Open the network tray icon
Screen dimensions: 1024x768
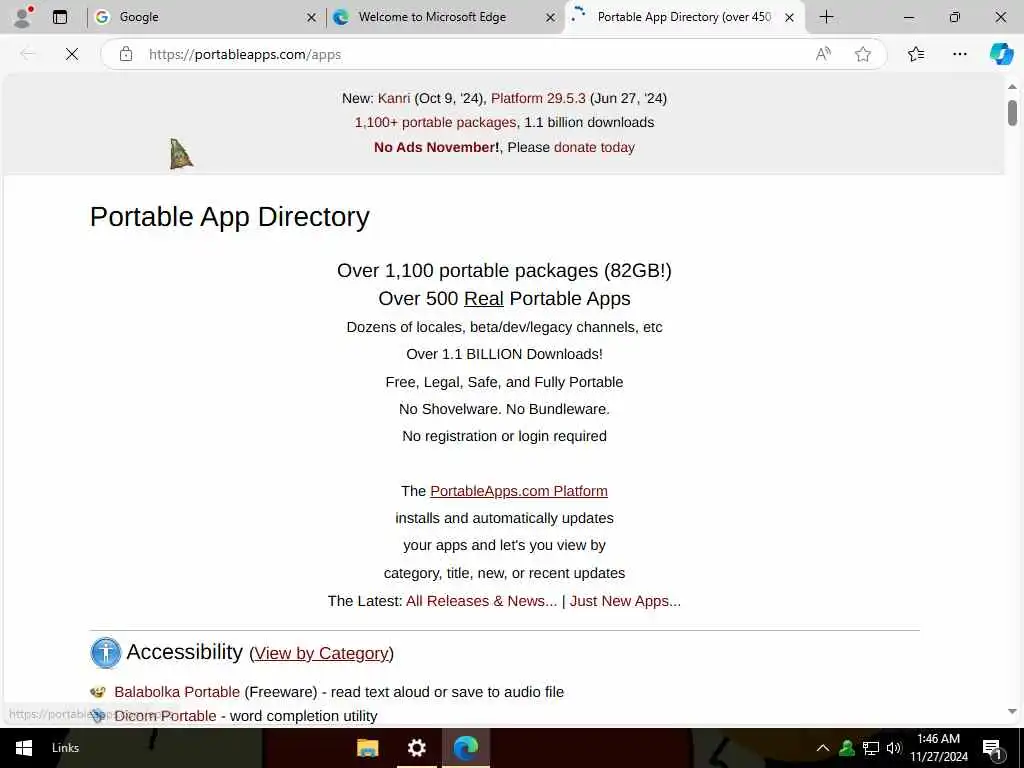point(871,748)
